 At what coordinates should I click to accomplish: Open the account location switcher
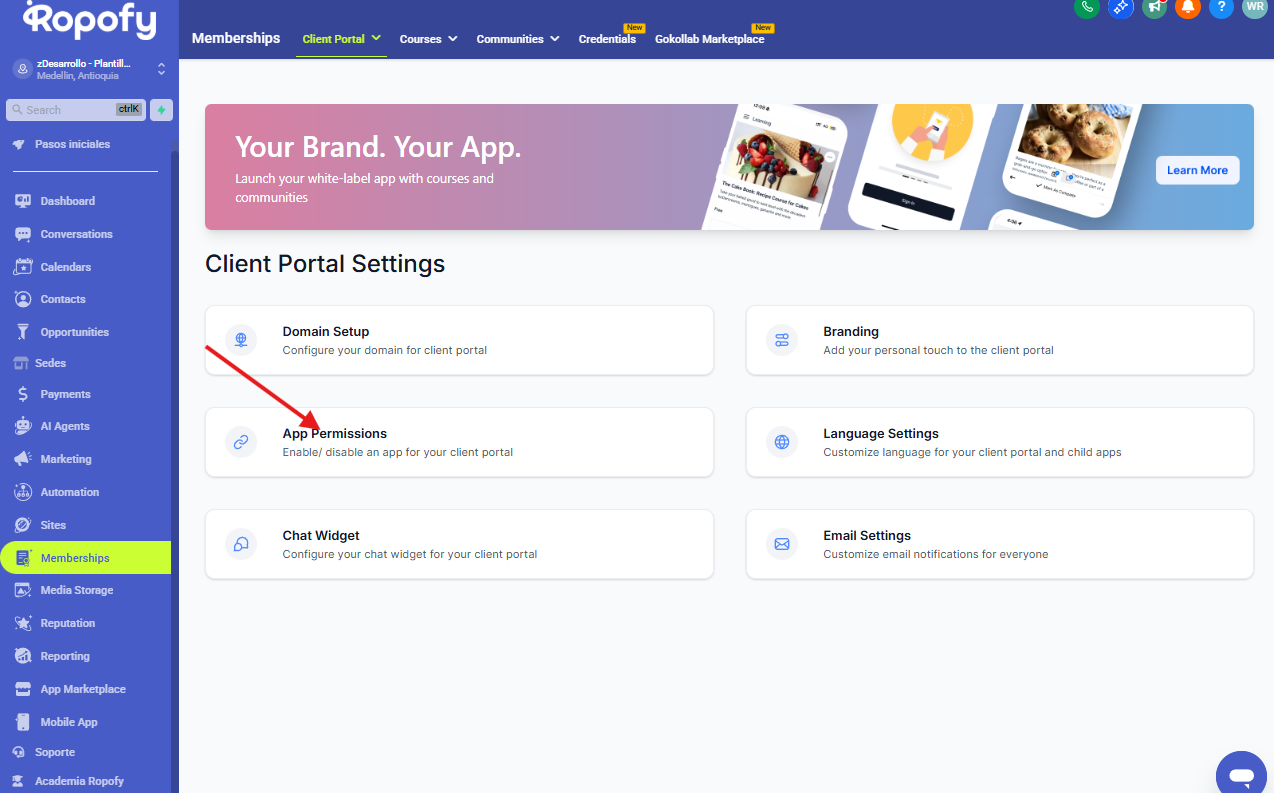(88, 69)
